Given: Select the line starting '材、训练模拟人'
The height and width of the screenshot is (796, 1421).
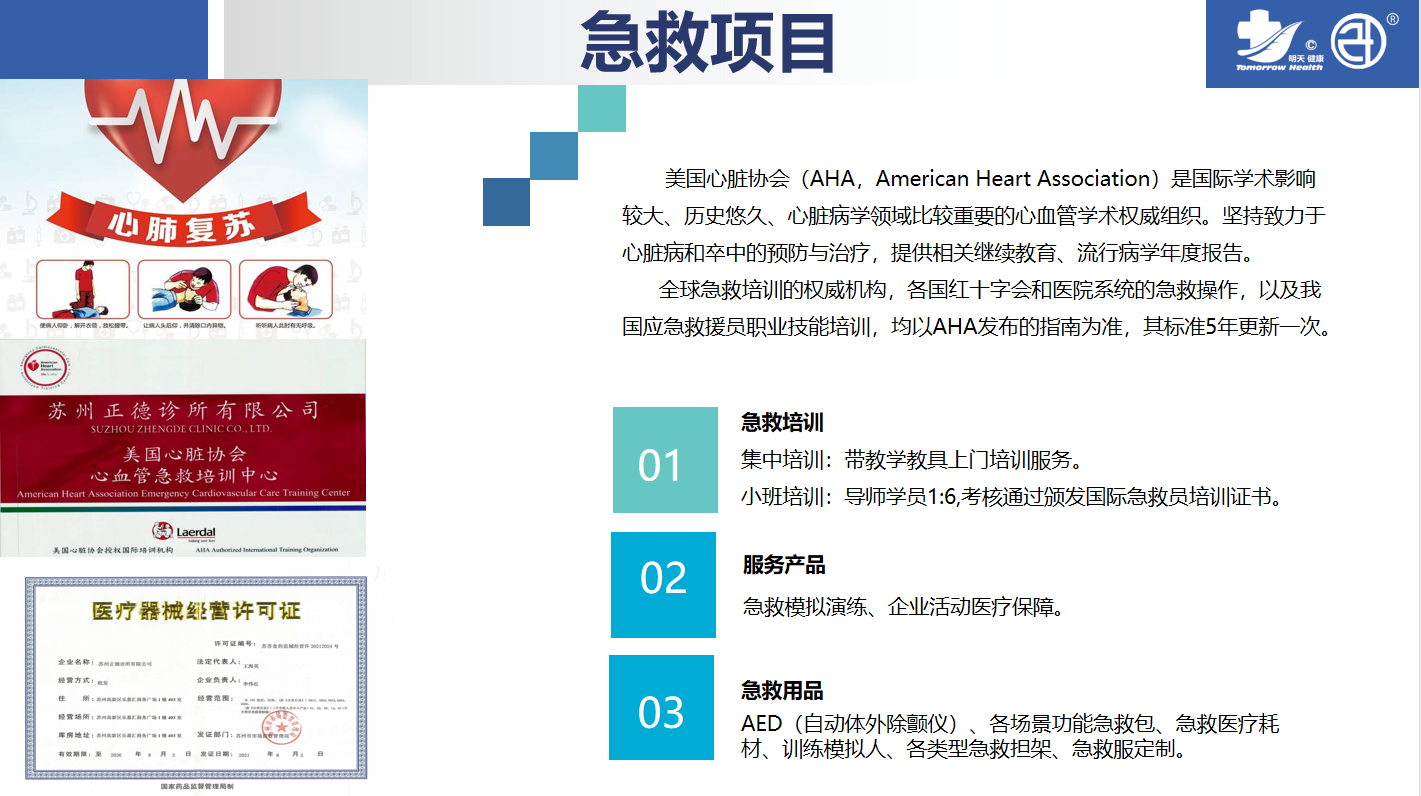Looking at the screenshot, I should (964, 749).
